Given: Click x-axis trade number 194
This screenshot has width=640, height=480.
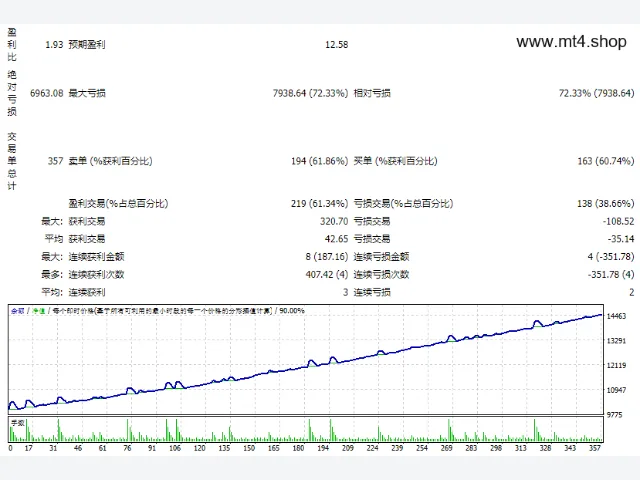Looking at the screenshot, I should (323, 448).
